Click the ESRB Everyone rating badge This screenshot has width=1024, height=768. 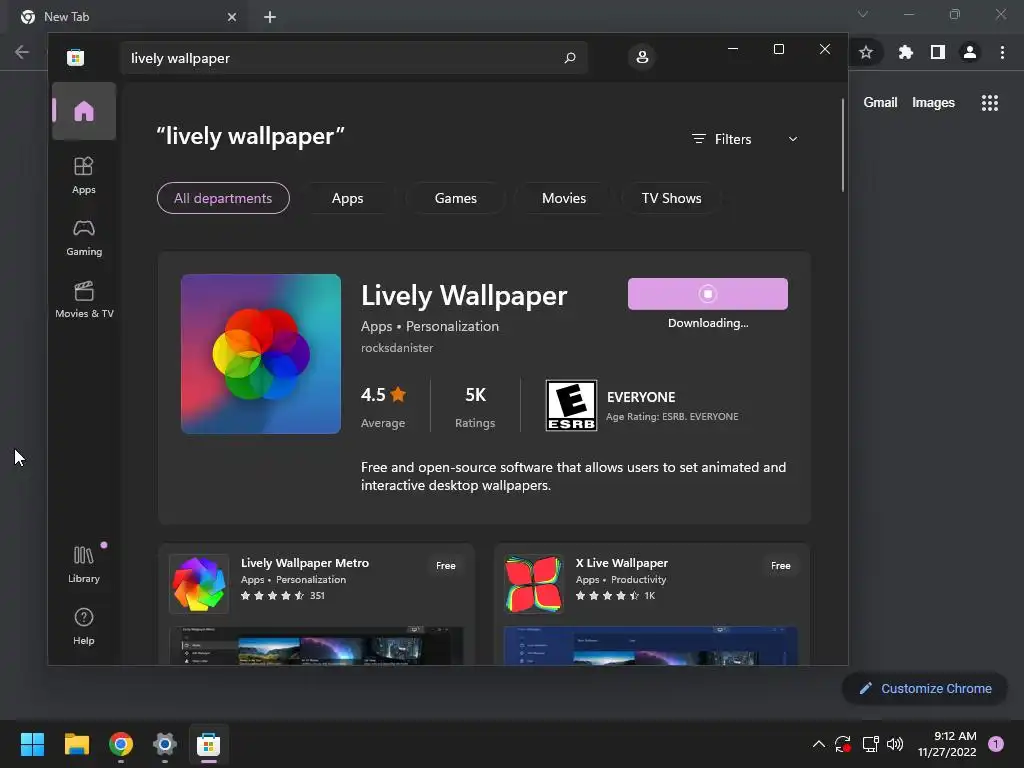(571, 406)
